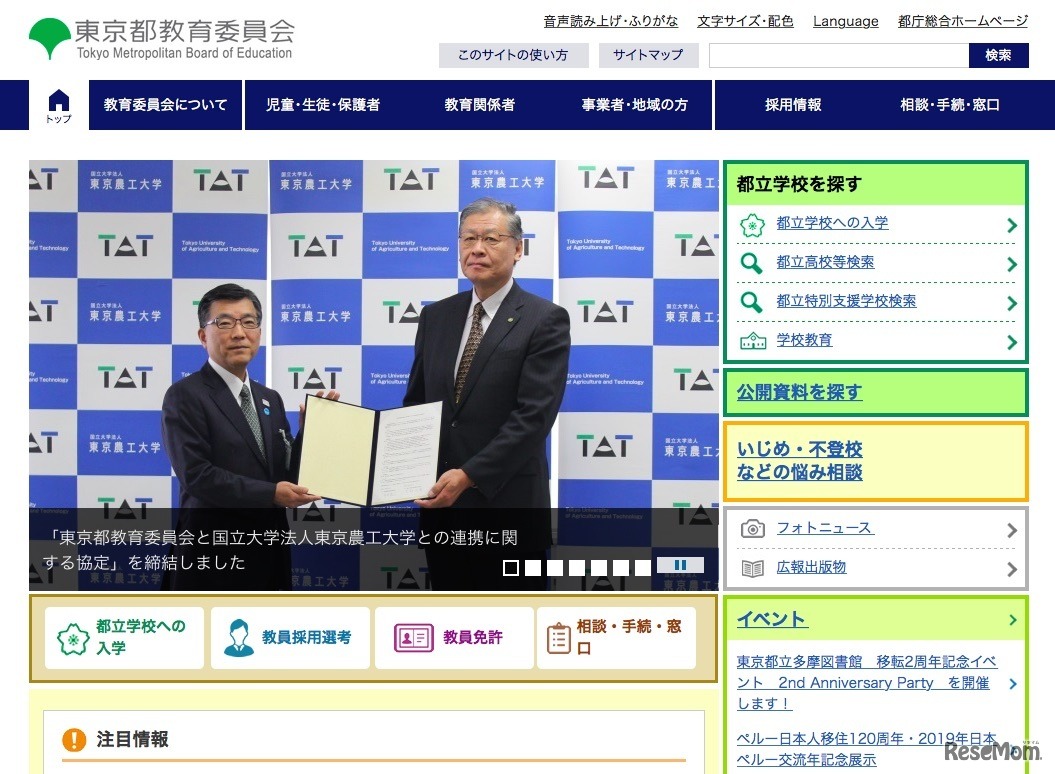Click 東京都教育委員会 site title

[x=184, y=31]
